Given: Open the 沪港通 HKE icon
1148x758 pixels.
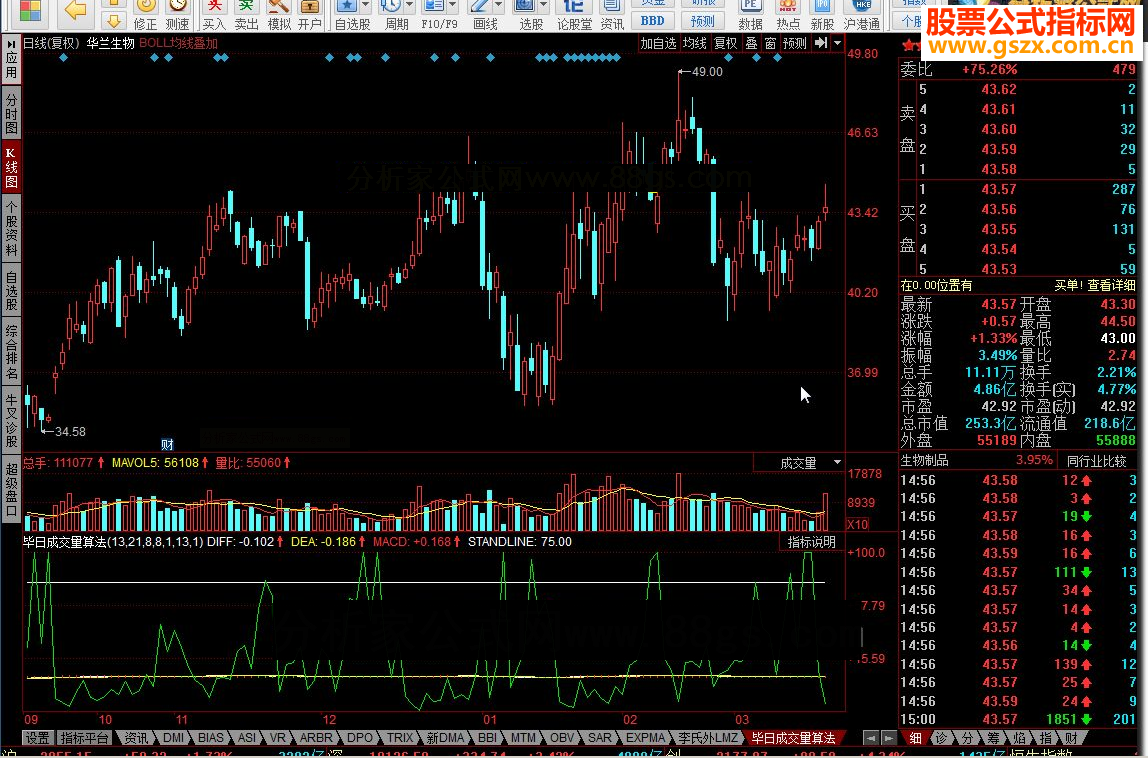Looking at the screenshot, I should (x=862, y=15).
